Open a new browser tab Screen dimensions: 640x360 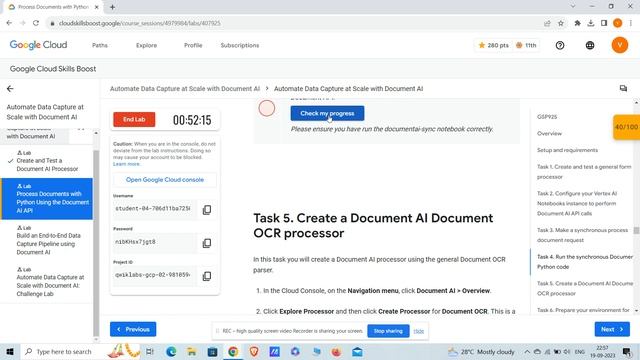click(112, 7)
